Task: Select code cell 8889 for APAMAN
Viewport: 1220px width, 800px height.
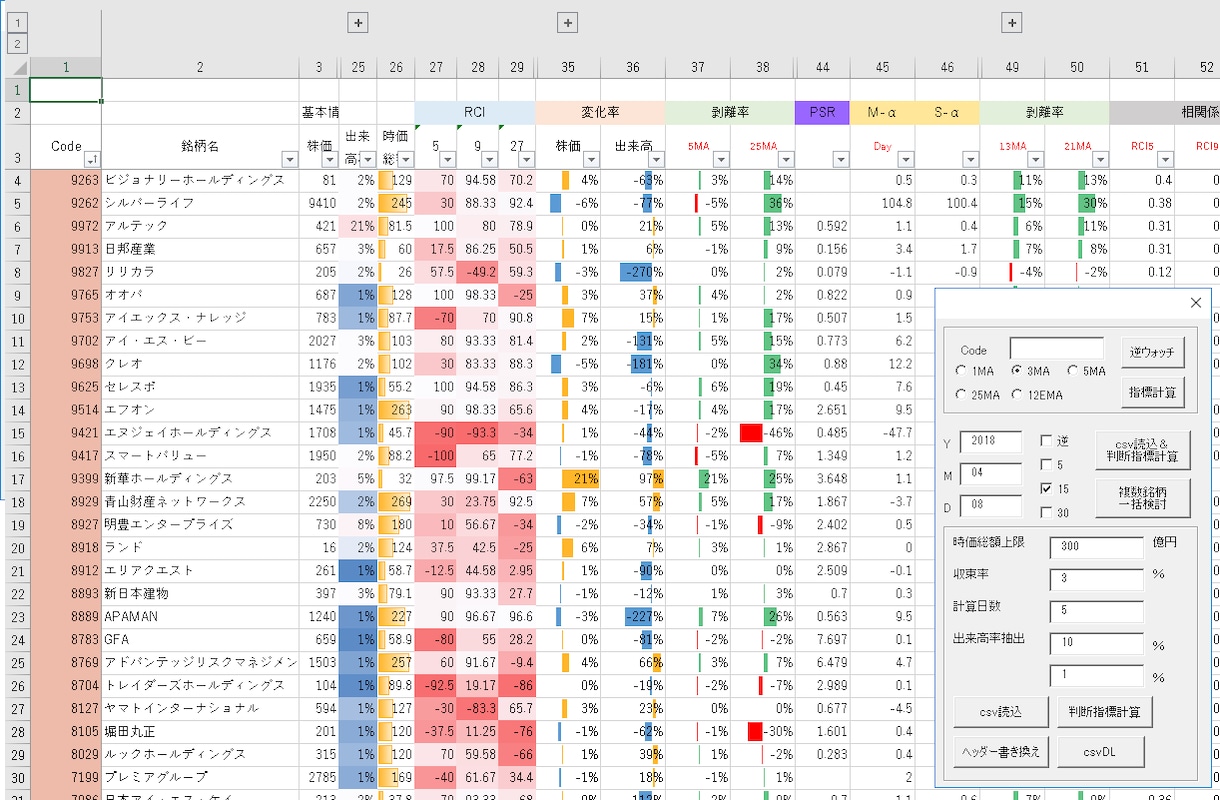Action: click(66, 617)
